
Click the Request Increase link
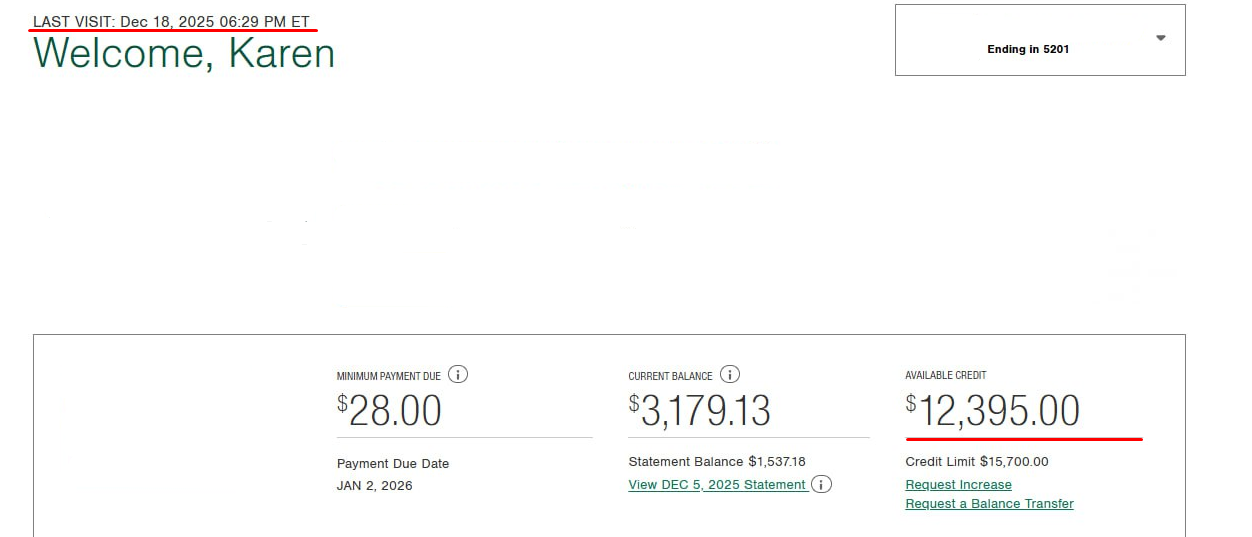point(958,485)
